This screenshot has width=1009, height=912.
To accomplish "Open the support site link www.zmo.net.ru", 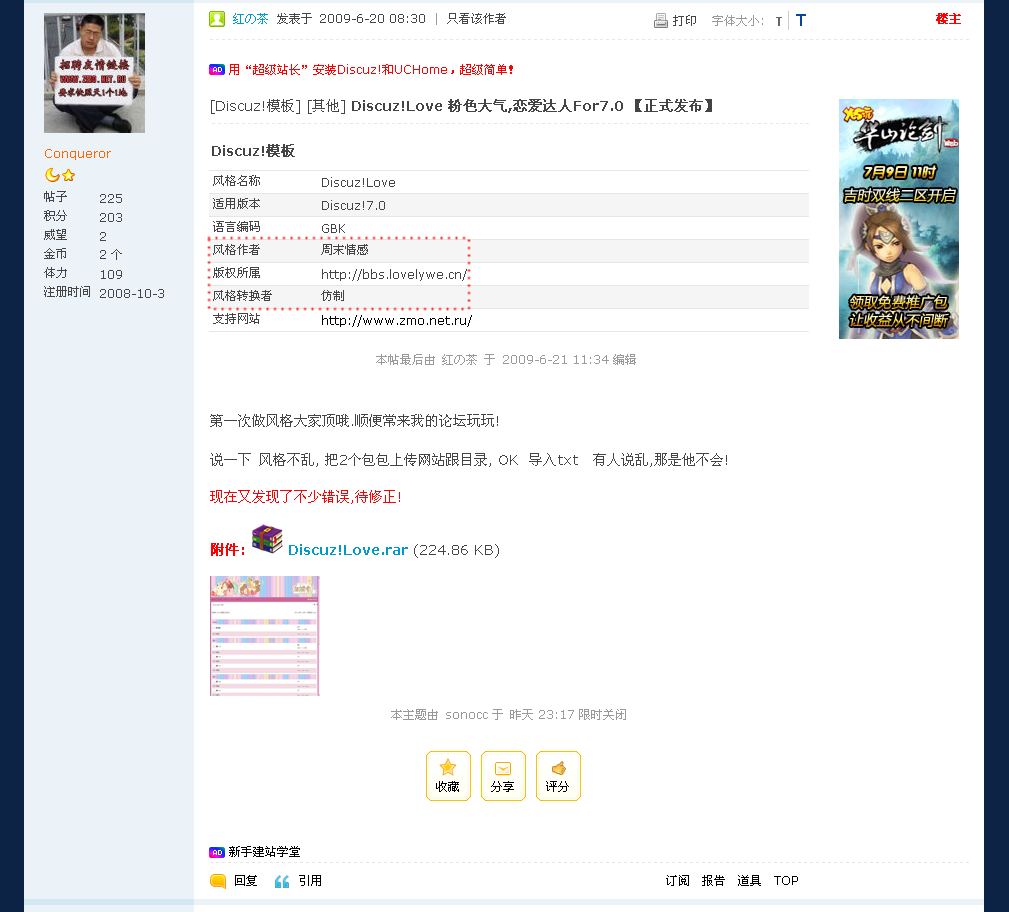I will 396,321.
